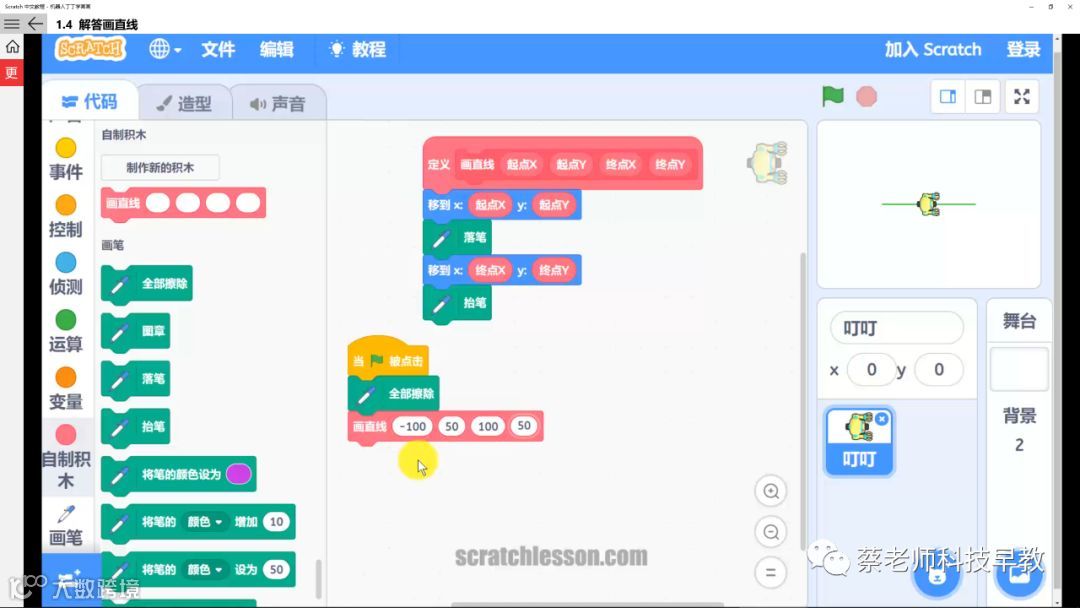Select the 自制积木 my blocks category
The image size is (1080, 608).
point(65,457)
